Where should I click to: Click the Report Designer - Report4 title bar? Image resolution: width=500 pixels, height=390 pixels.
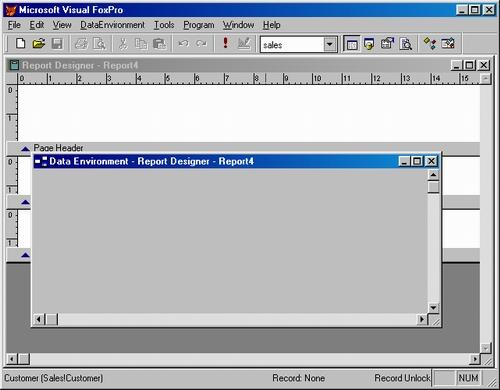click(x=248, y=65)
